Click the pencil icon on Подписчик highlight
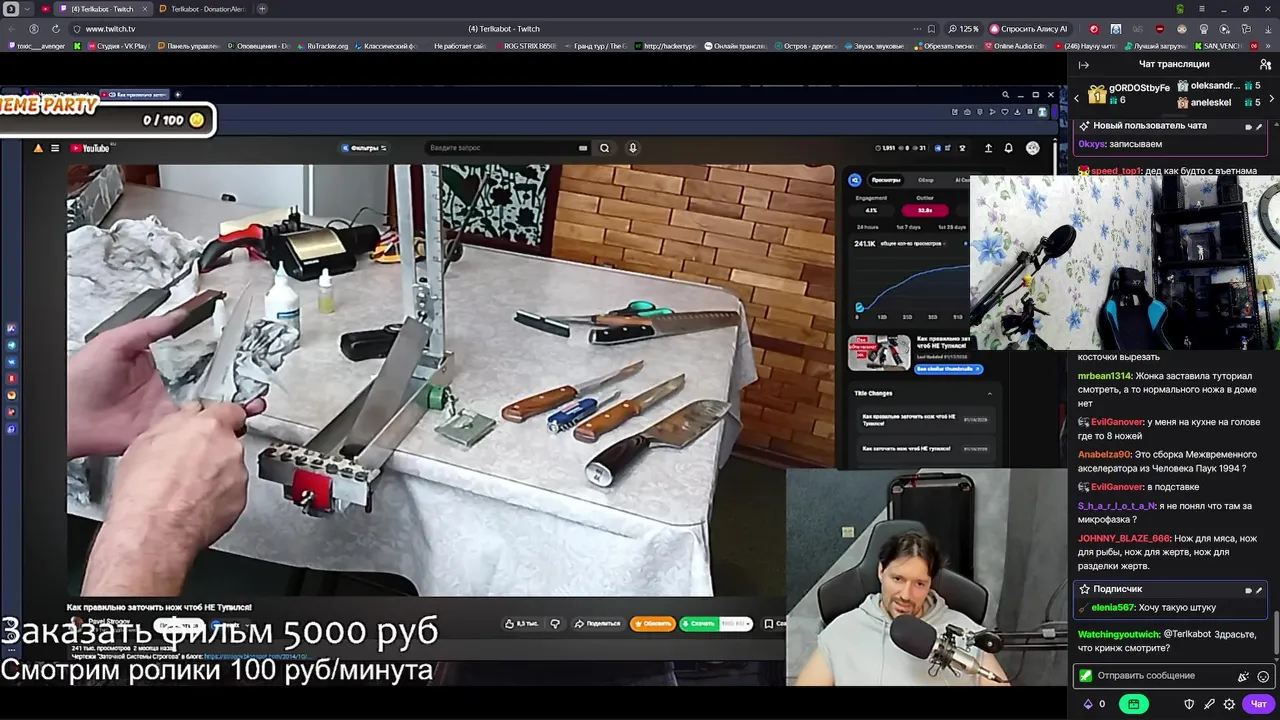Screen dimensions: 1280x720 pyautogui.click(x=1259, y=590)
